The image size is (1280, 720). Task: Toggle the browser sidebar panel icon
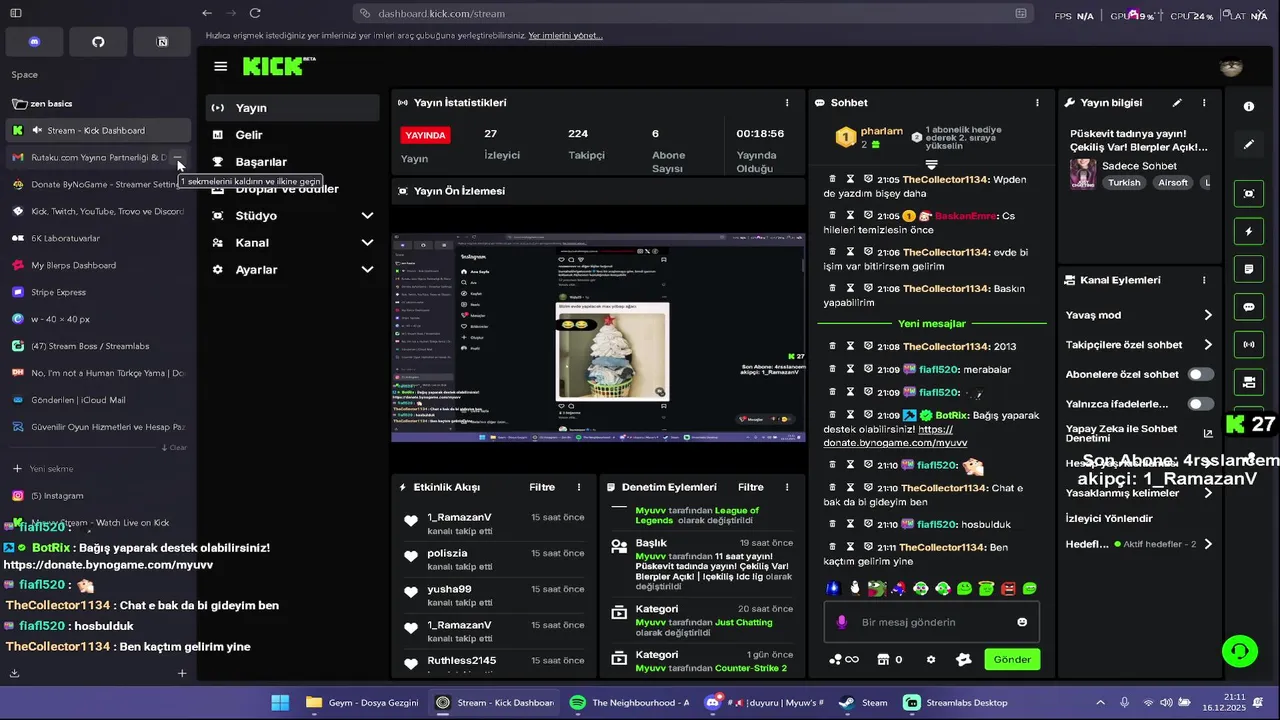pos(16,13)
